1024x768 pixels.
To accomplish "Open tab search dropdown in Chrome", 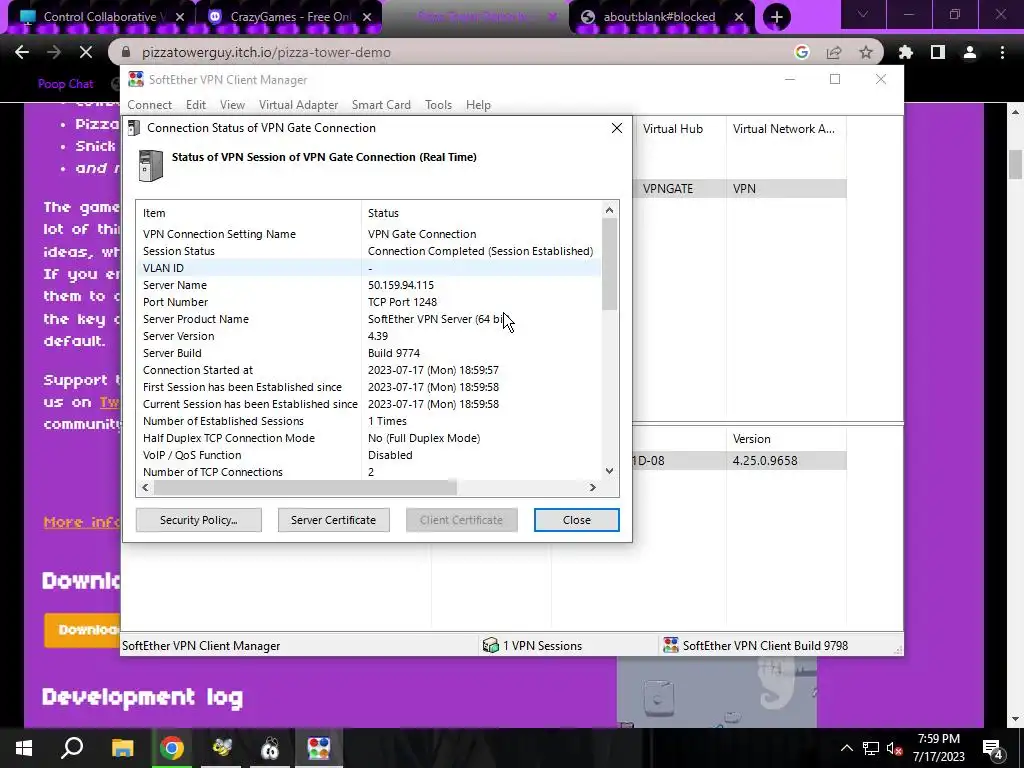I will pos(863,14).
